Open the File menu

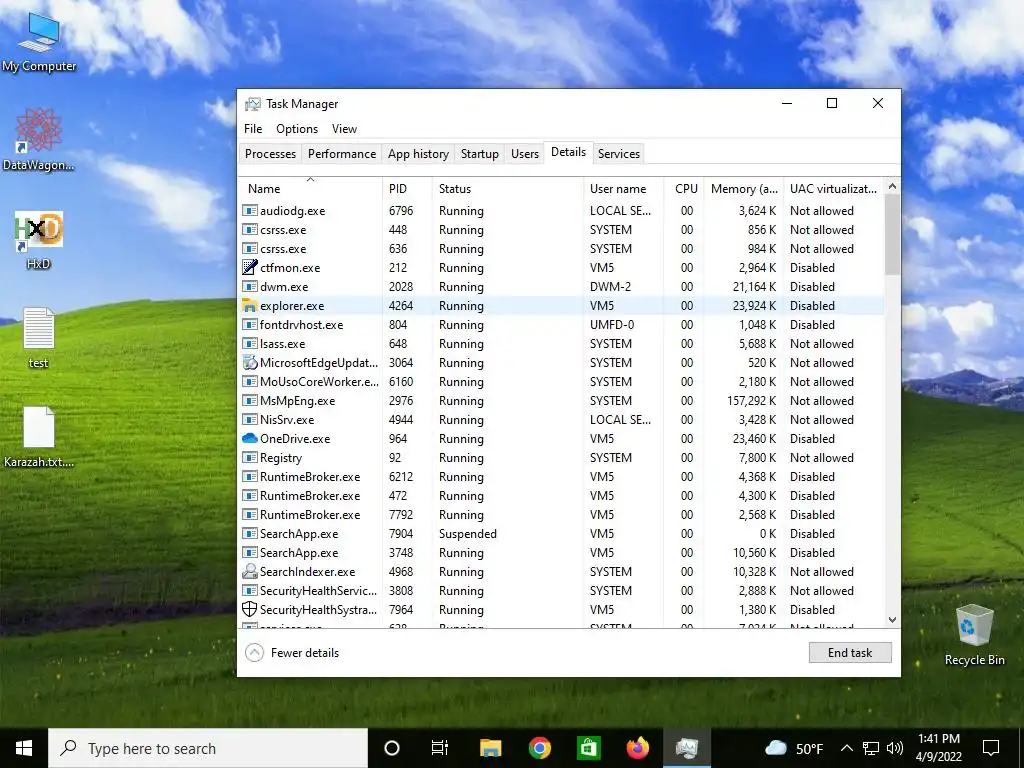(x=253, y=129)
